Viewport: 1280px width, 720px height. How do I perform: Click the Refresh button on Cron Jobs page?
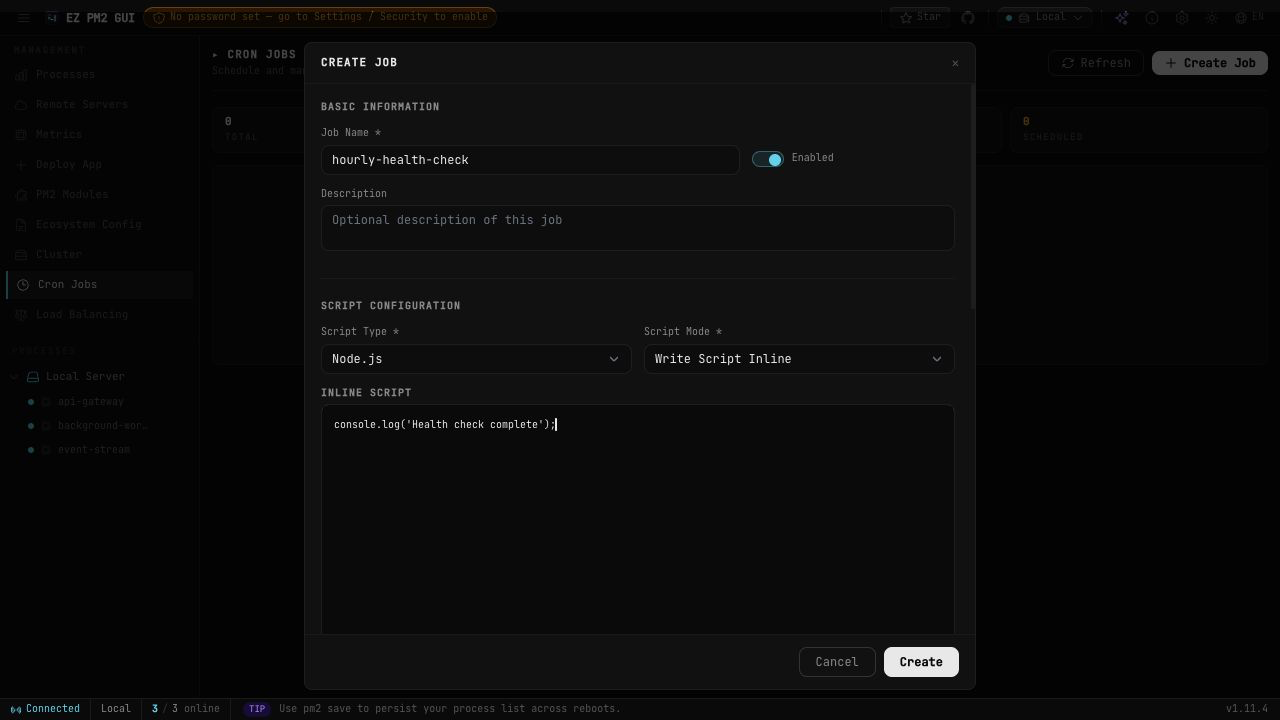coord(1096,63)
